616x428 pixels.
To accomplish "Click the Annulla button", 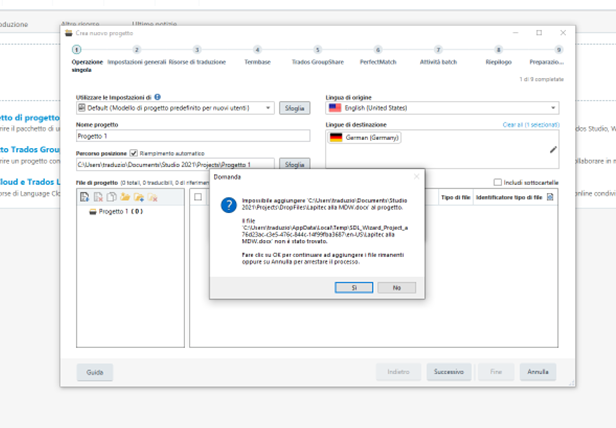I will tap(538, 372).
